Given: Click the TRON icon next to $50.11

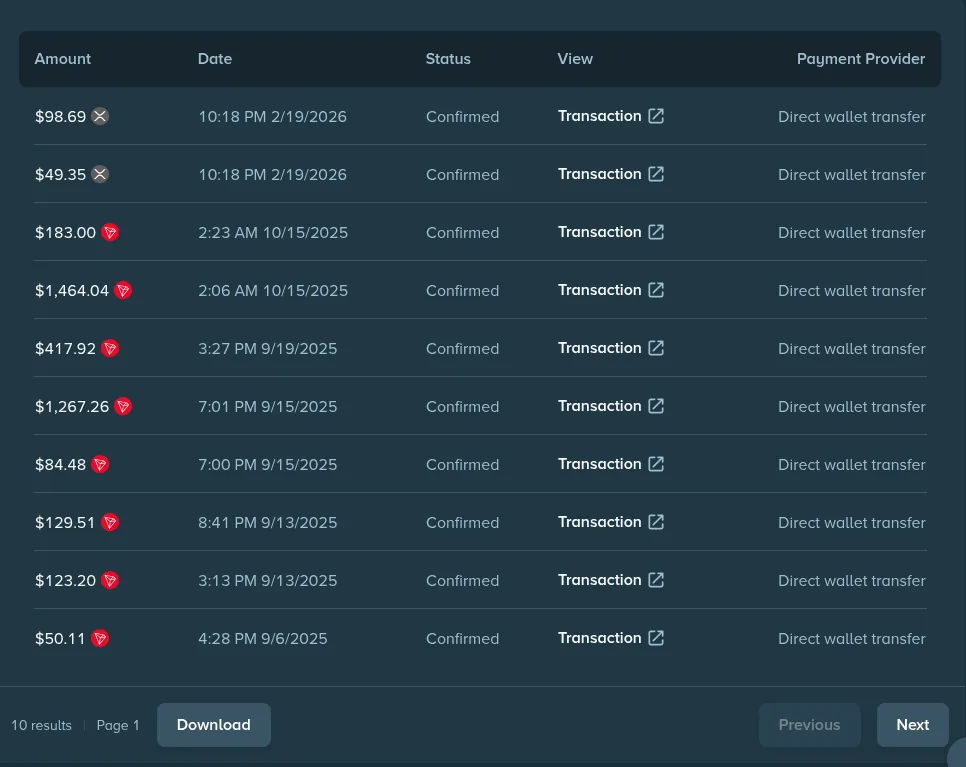Looking at the screenshot, I should point(100,638).
